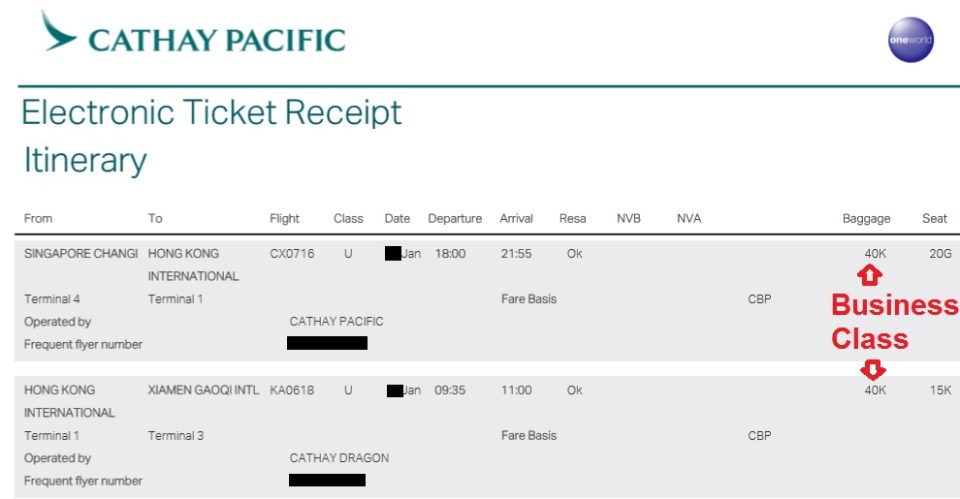This screenshot has width=960, height=499.
Task: Click the red Business Class annotation text
Action: (x=892, y=322)
